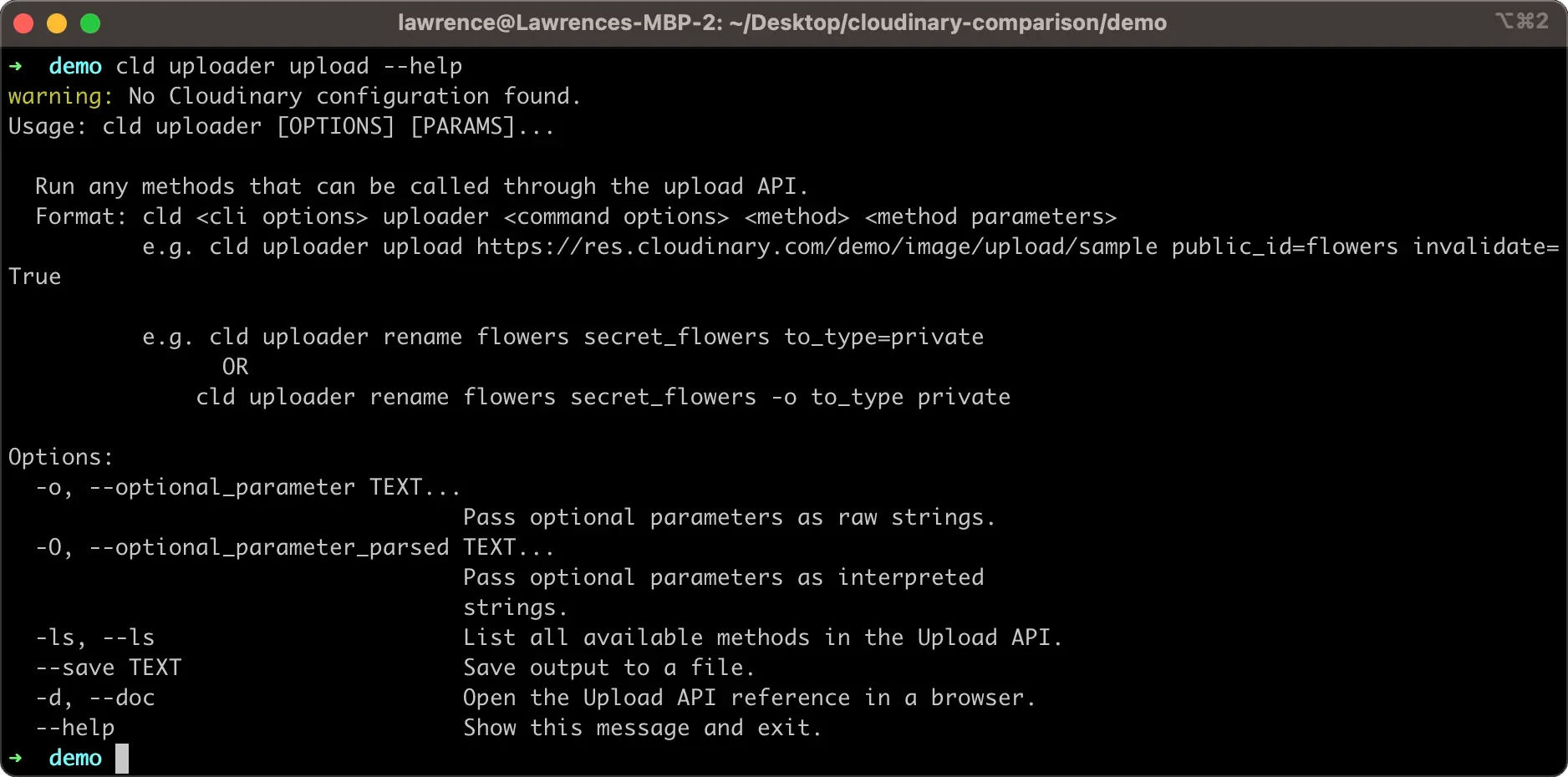1568x777 pixels.
Task: Click the --help option entry
Action: 75,728
